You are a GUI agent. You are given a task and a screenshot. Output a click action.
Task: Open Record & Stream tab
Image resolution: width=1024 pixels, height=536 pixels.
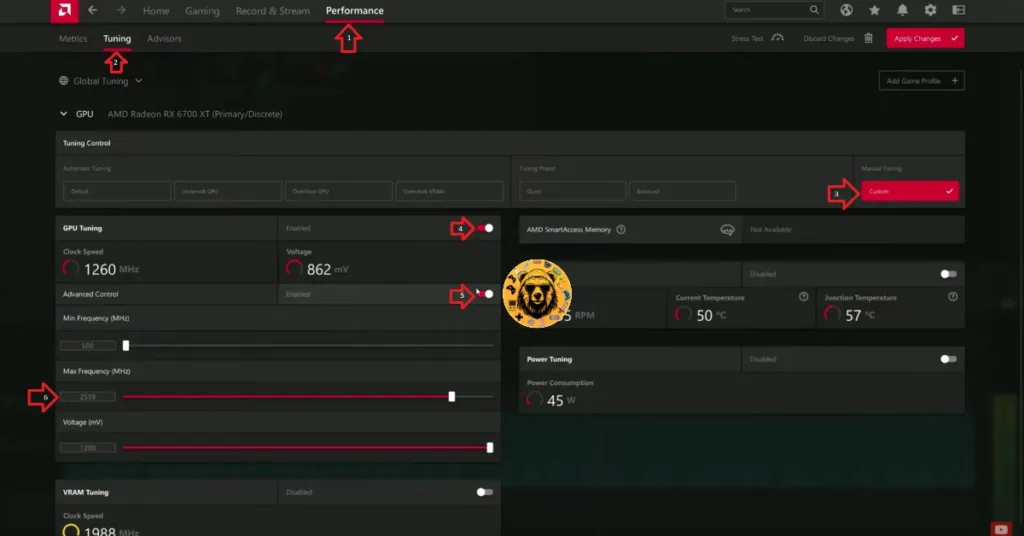[273, 10]
